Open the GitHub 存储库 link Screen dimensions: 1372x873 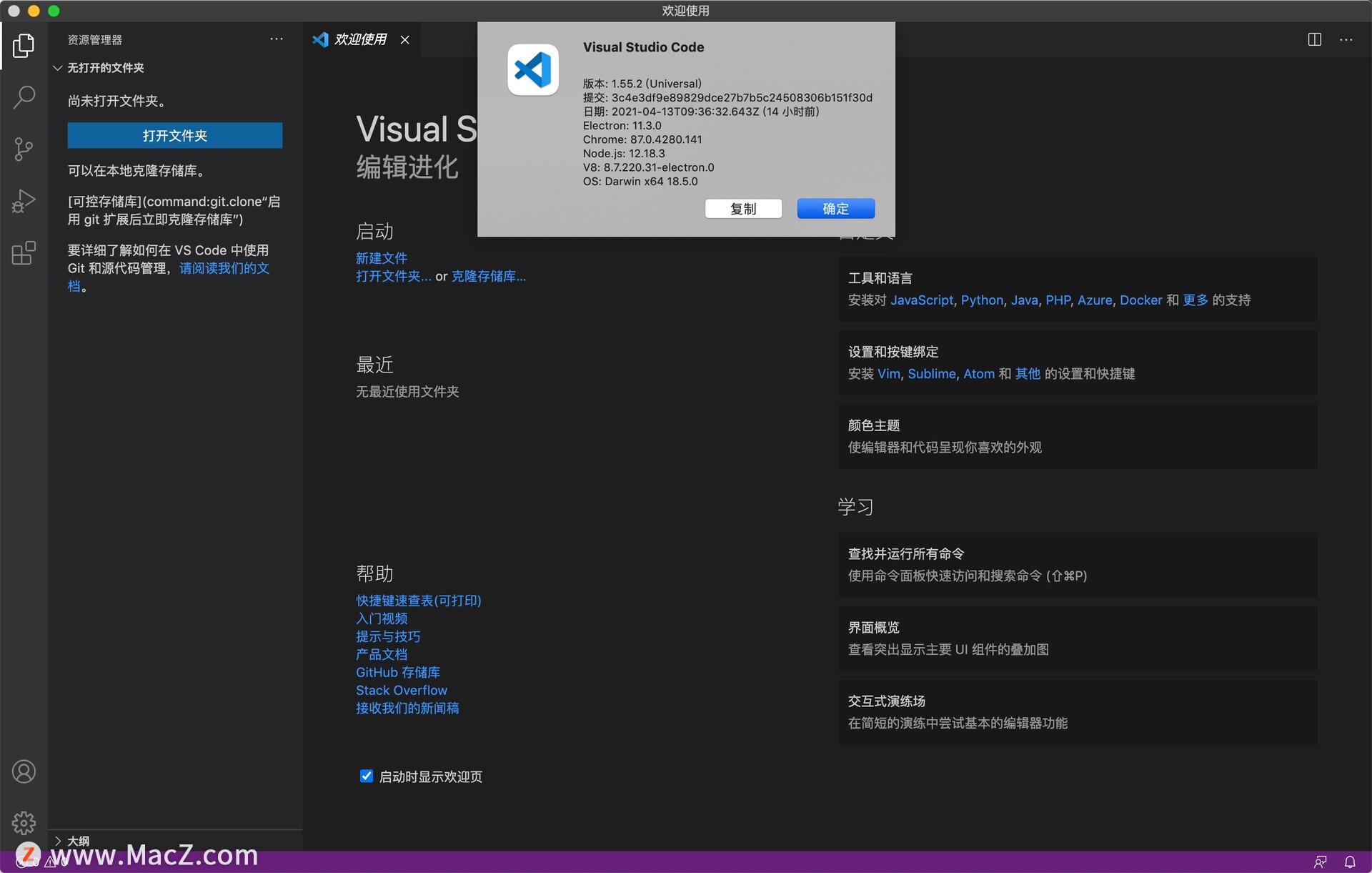pyautogui.click(x=398, y=672)
